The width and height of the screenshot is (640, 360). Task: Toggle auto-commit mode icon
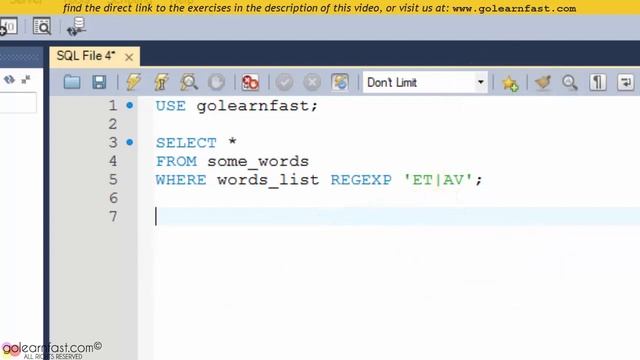click(x=340, y=82)
